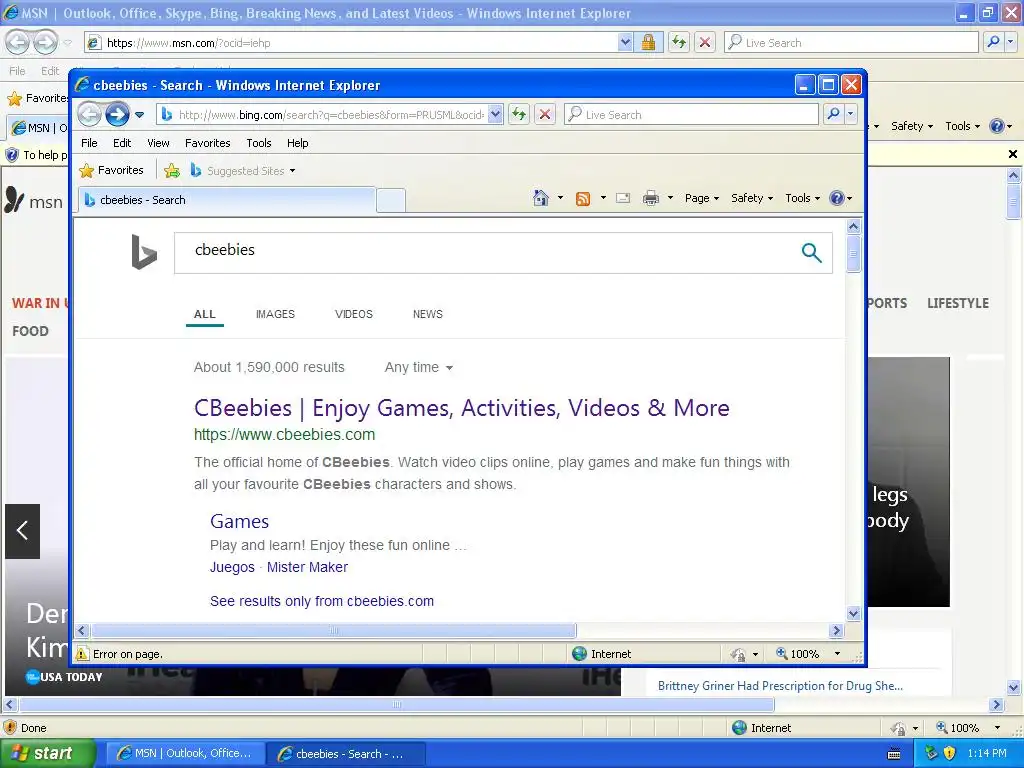Click the Back arrow in cbeebies window

(89, 114)
